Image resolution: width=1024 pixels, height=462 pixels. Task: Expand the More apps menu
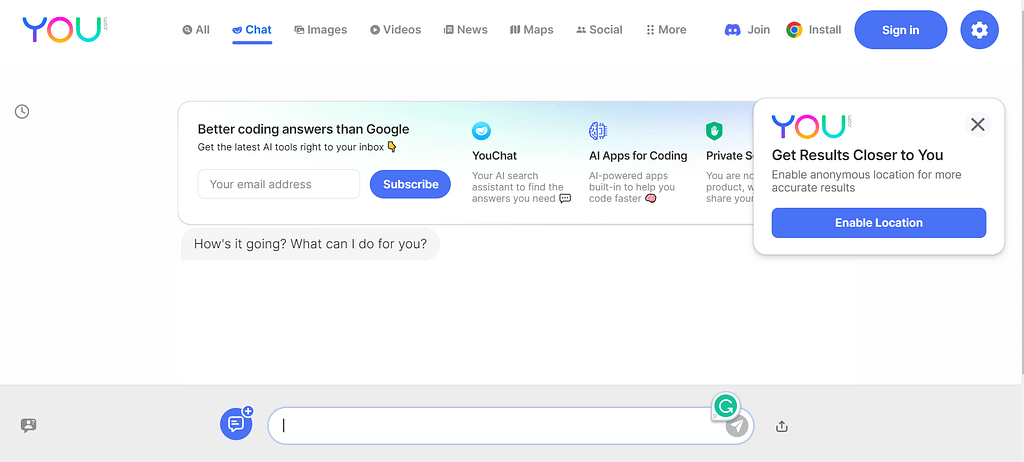[x=666, y=29]
